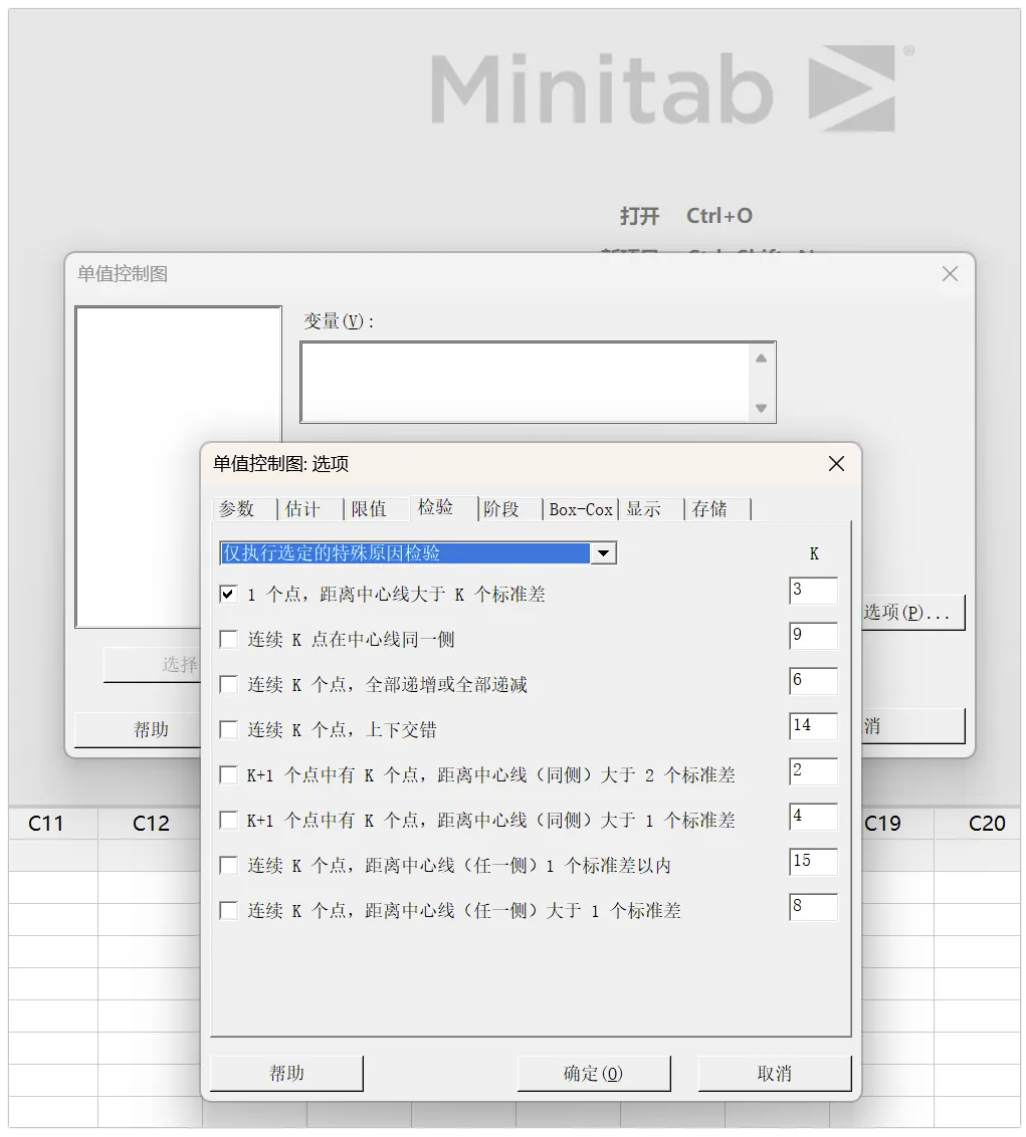Screen dimensions: 1026x1137
Task: Check 连续 K 个点，上下交错 option
Action: (x=229, y=730)
